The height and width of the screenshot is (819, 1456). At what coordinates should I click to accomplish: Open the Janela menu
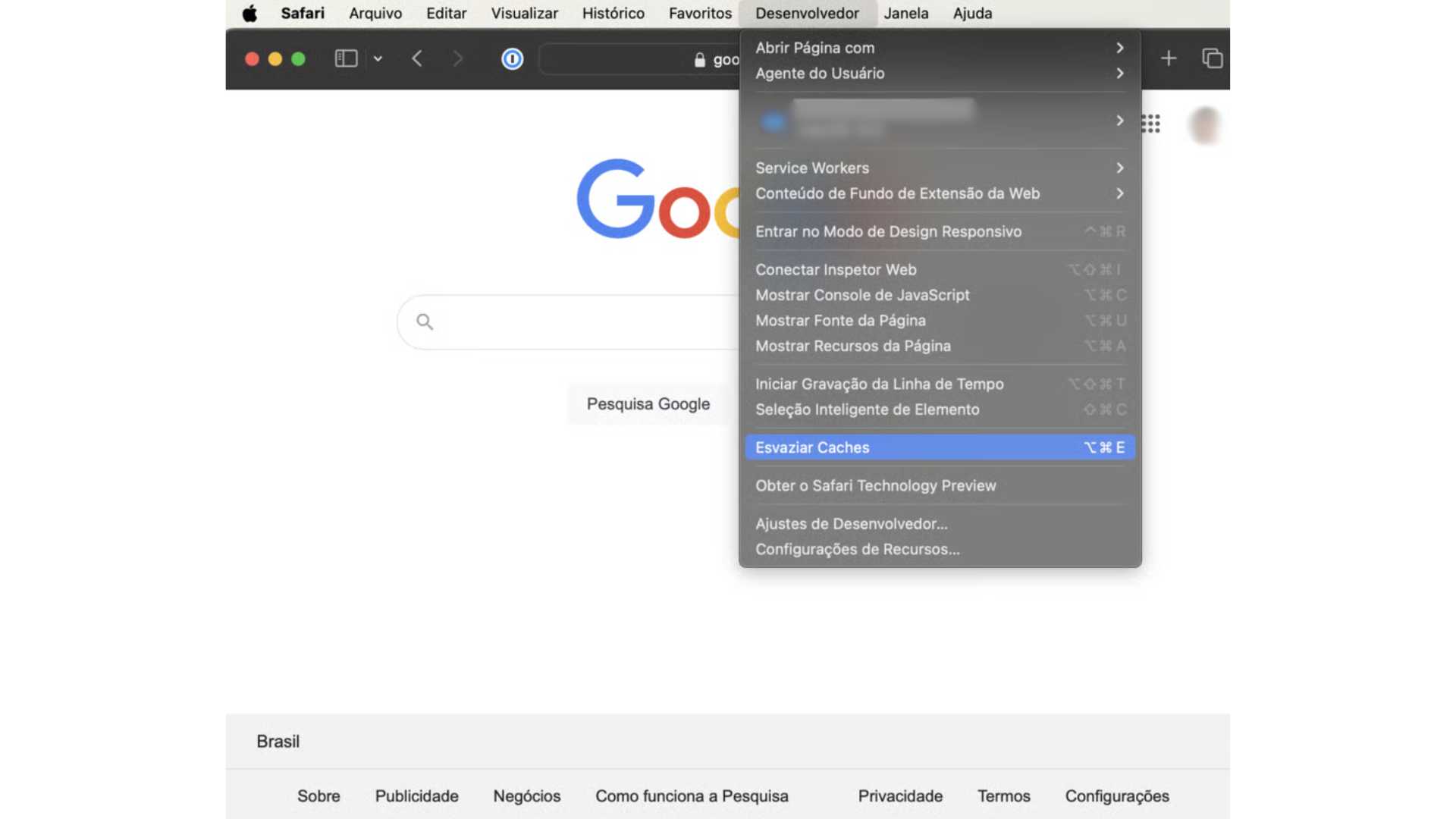pos(906,13)
